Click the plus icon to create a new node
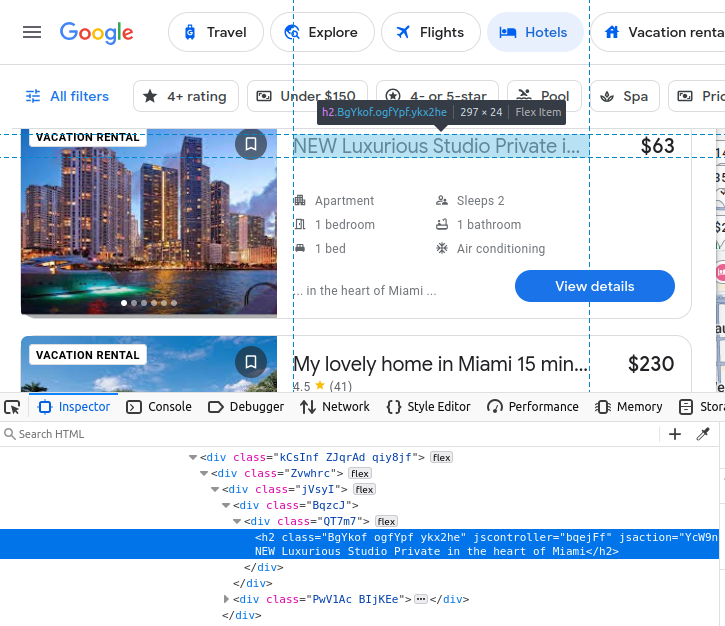The width and height of the screenshot is (725, 626). click(675, 434)
